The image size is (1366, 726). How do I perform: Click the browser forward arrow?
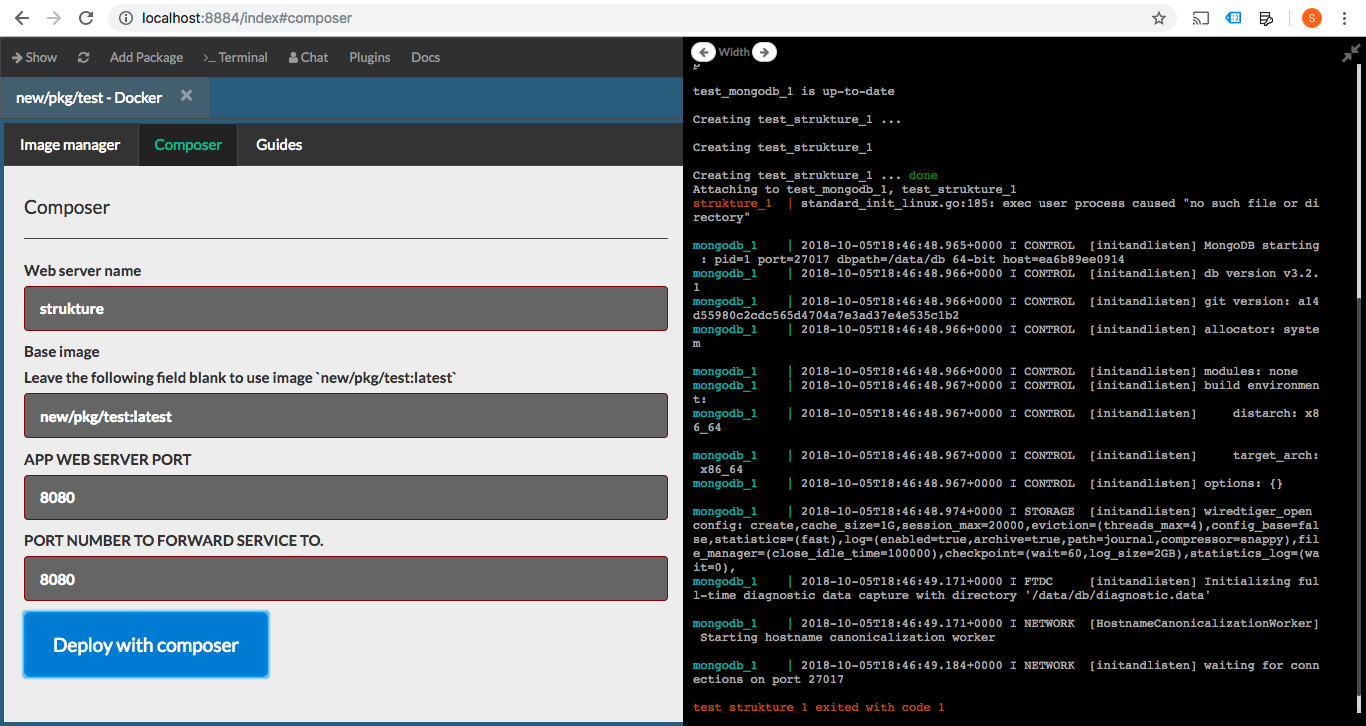(54, 18)
